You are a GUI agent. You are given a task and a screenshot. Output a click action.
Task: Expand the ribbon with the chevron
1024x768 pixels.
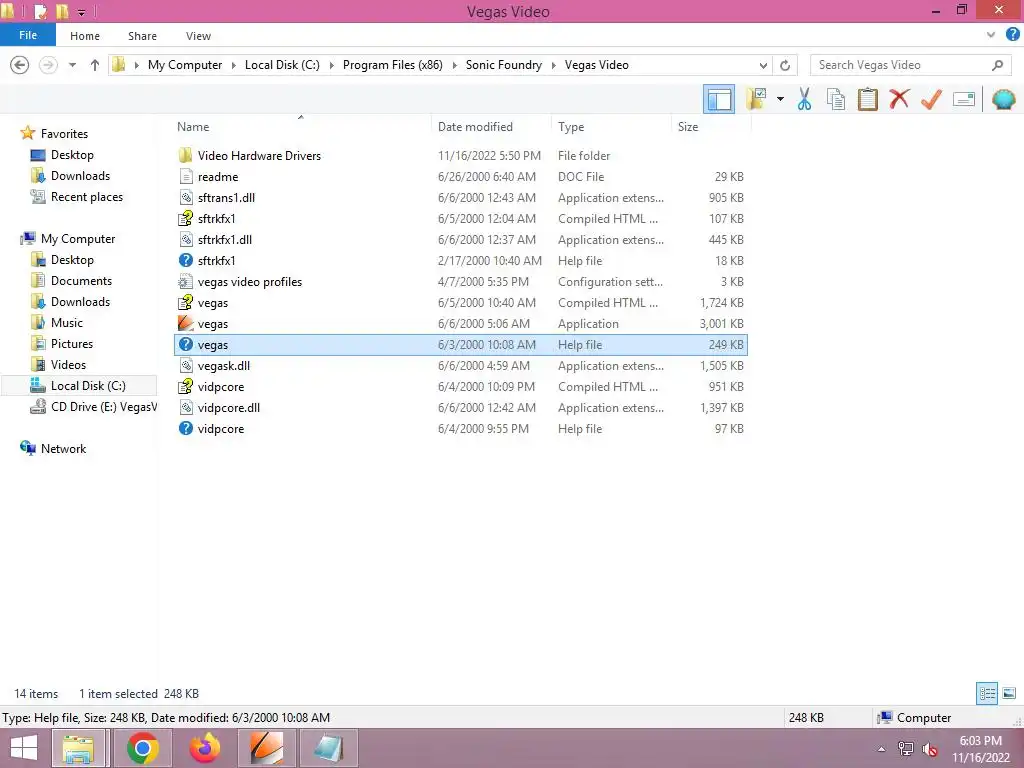tap(991, 35)
